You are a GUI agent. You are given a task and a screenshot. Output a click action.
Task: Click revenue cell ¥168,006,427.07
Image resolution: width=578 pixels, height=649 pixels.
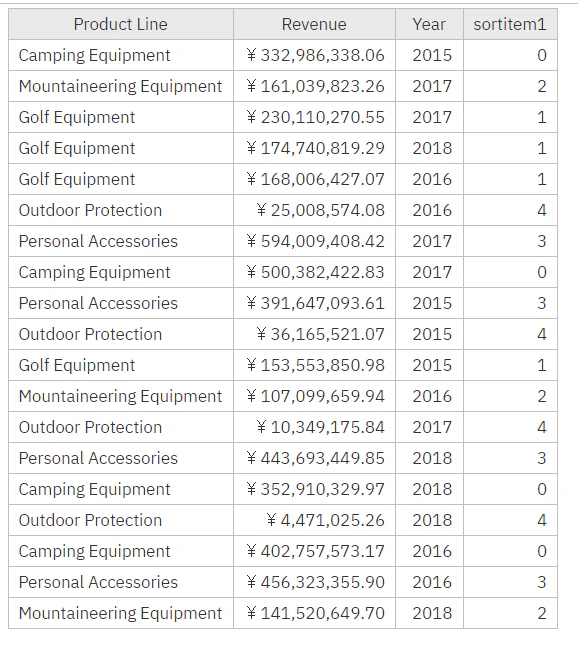pos(315,179)
